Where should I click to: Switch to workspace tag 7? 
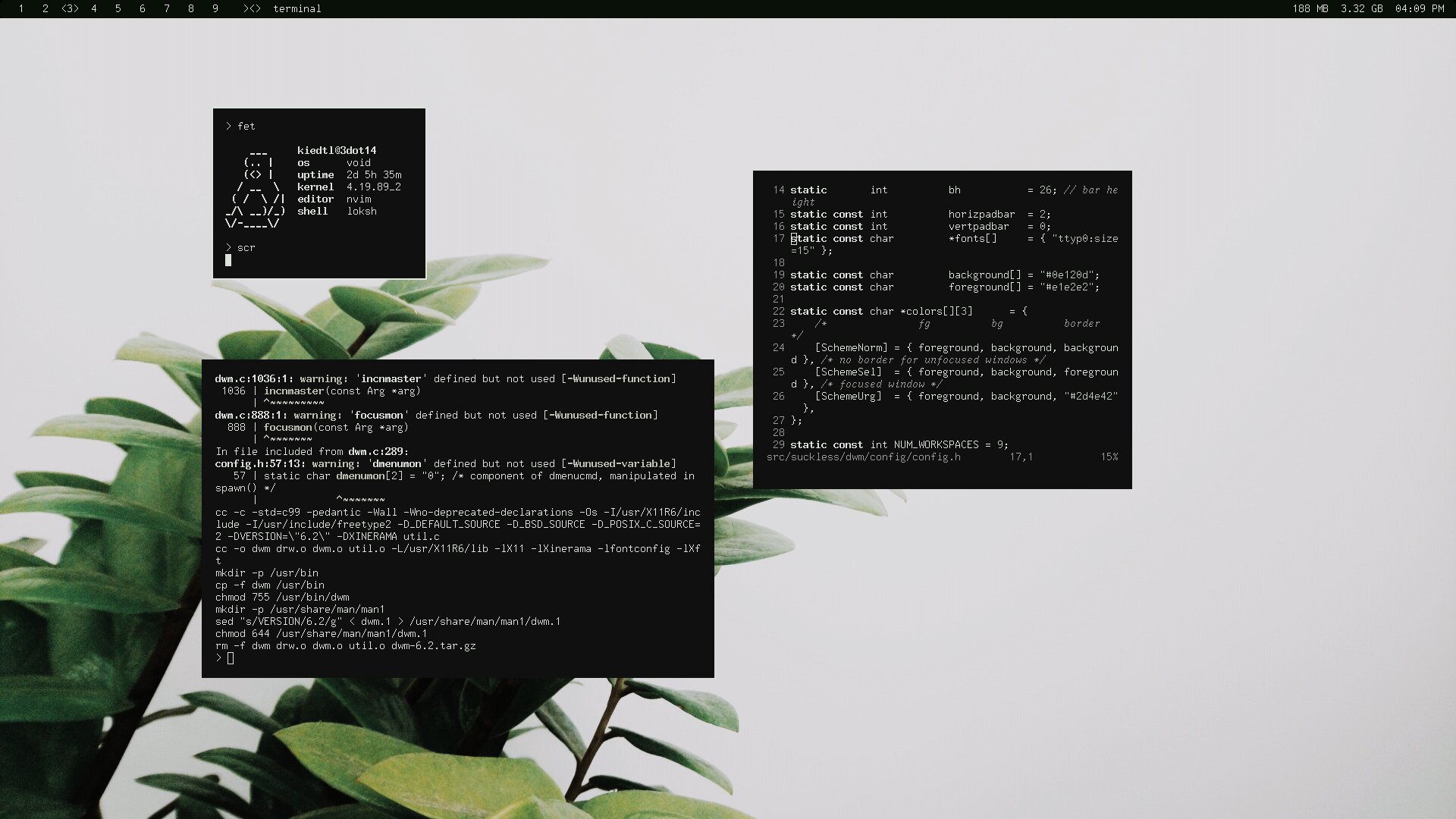tap(167, 8)
